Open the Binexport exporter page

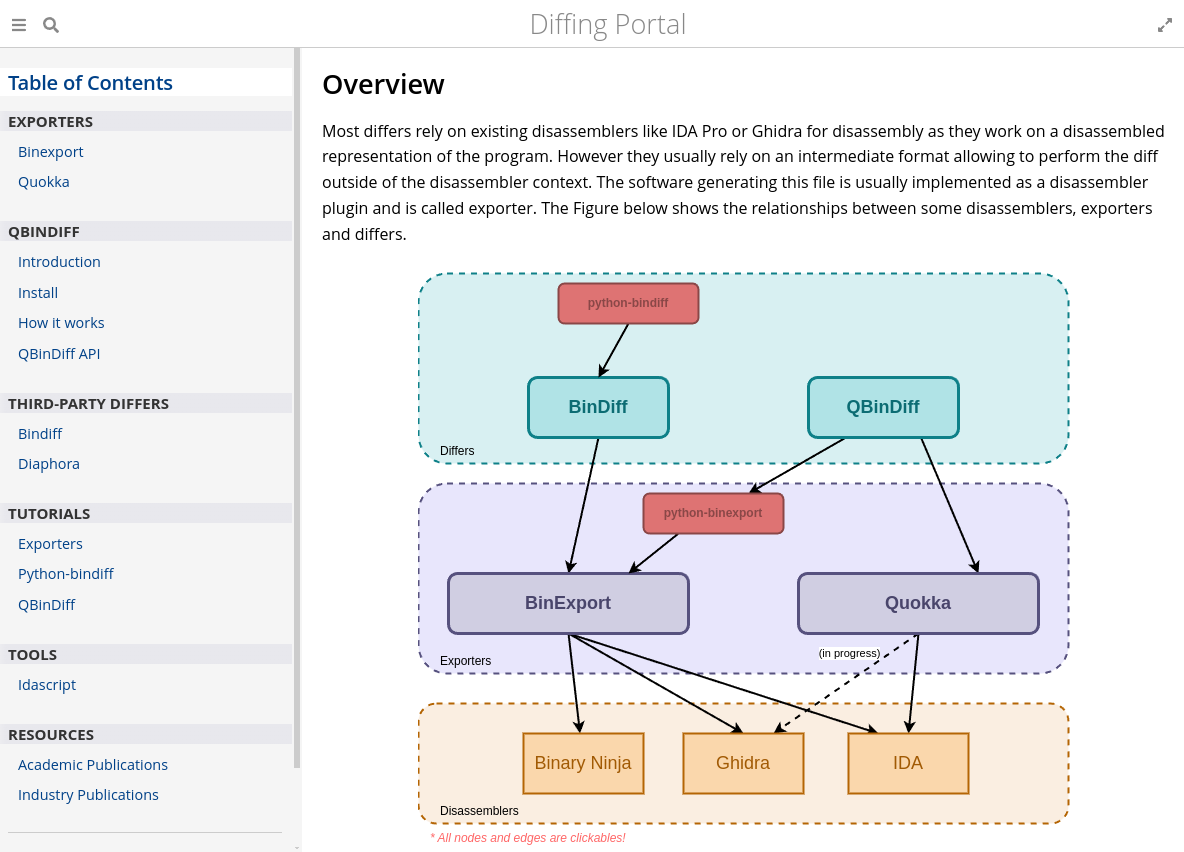click(51, 152)
